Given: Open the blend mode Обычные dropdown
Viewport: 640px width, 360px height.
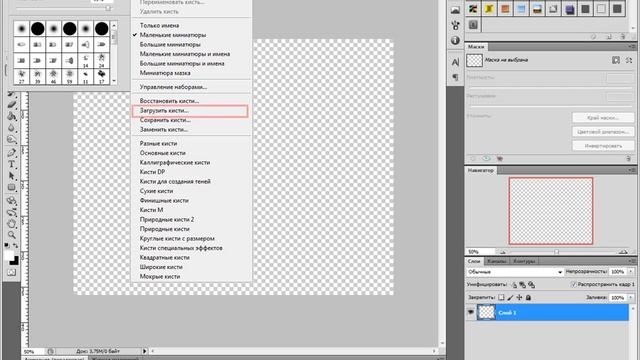Looking at the screenshot, I should 515,272.
